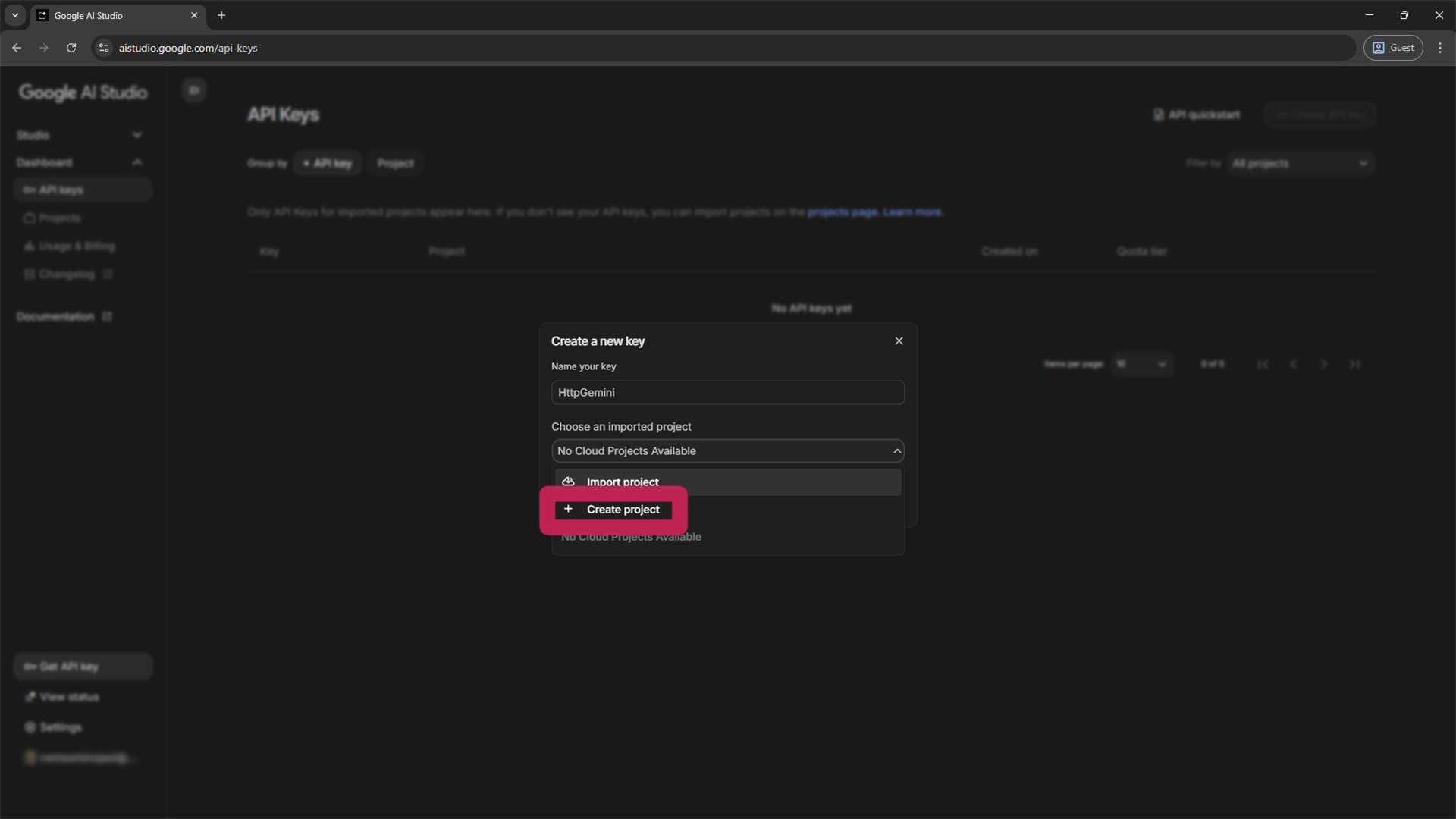Screen dimensions: 1456x819
Task: Click Create project in dropdown
Action: pyautogui.click(x=613, y=510)
